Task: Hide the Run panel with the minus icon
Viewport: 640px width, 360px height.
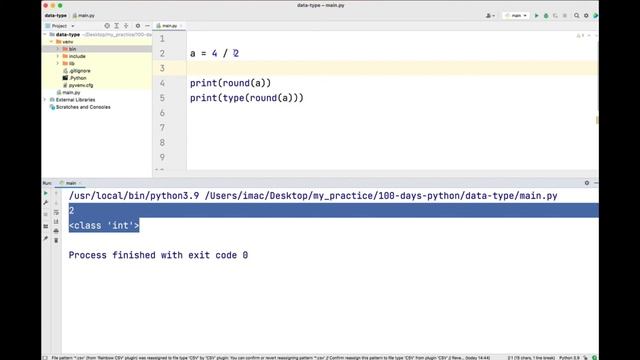Action: (x=596, y=183)
